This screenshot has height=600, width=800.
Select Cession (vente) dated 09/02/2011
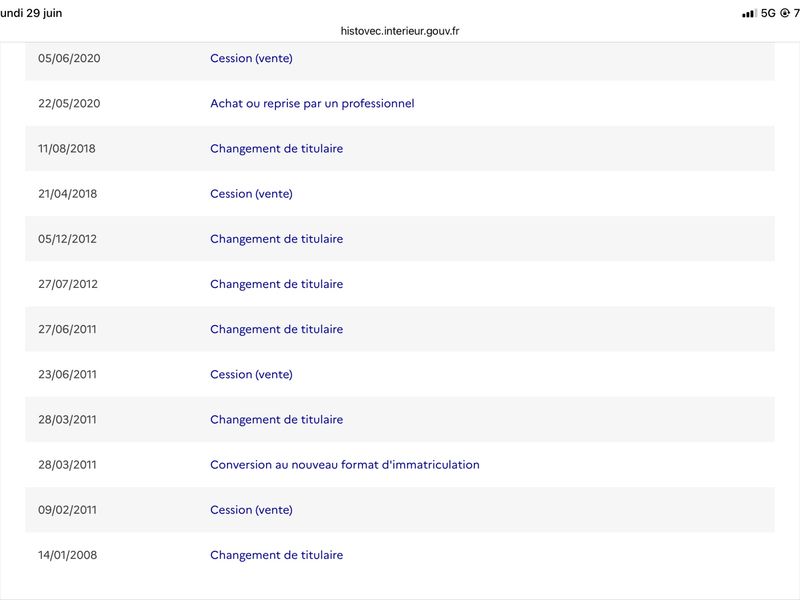(x=251, y=510)
